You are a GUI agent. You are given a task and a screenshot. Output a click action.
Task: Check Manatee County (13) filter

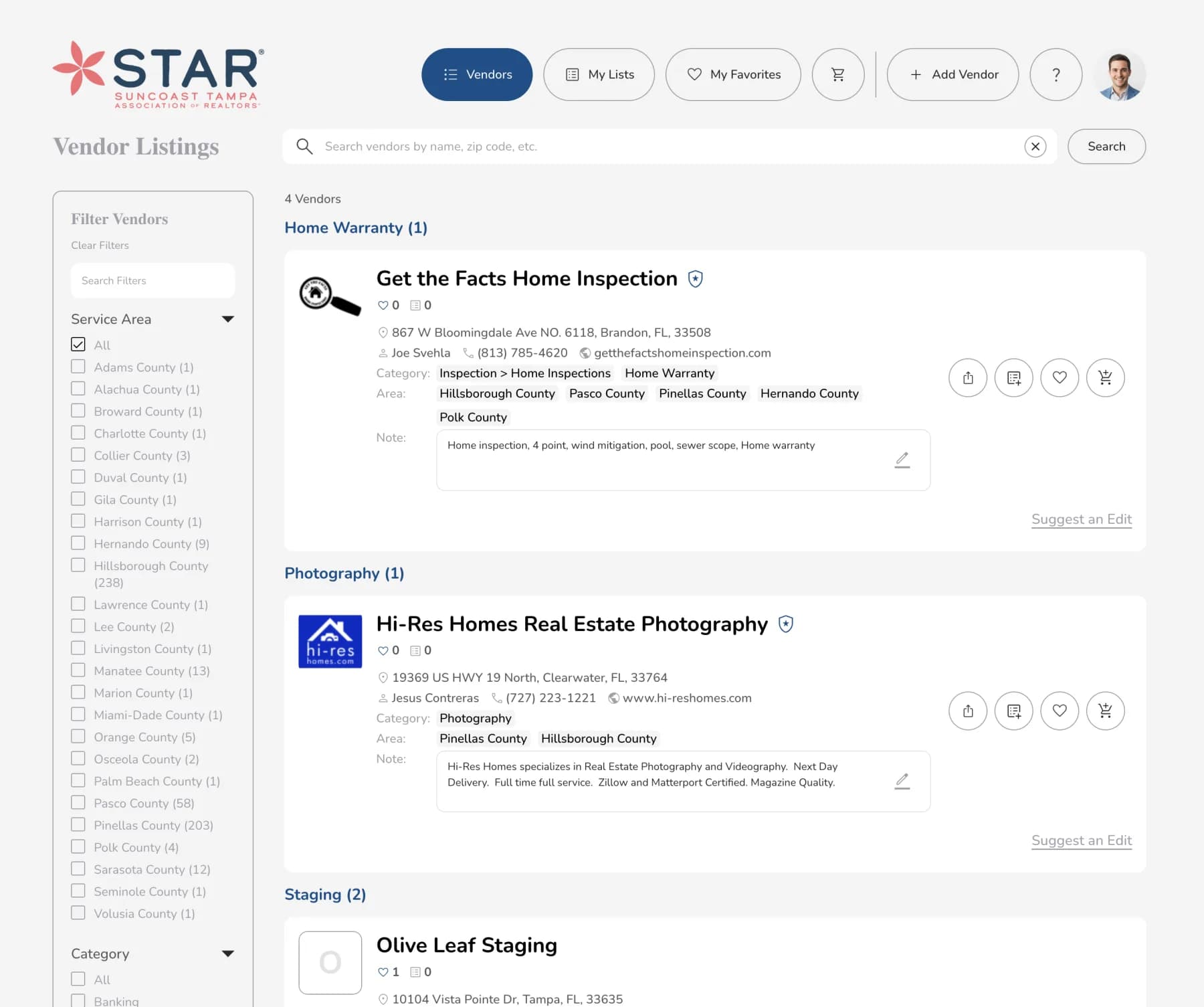(x=78, y=670)
